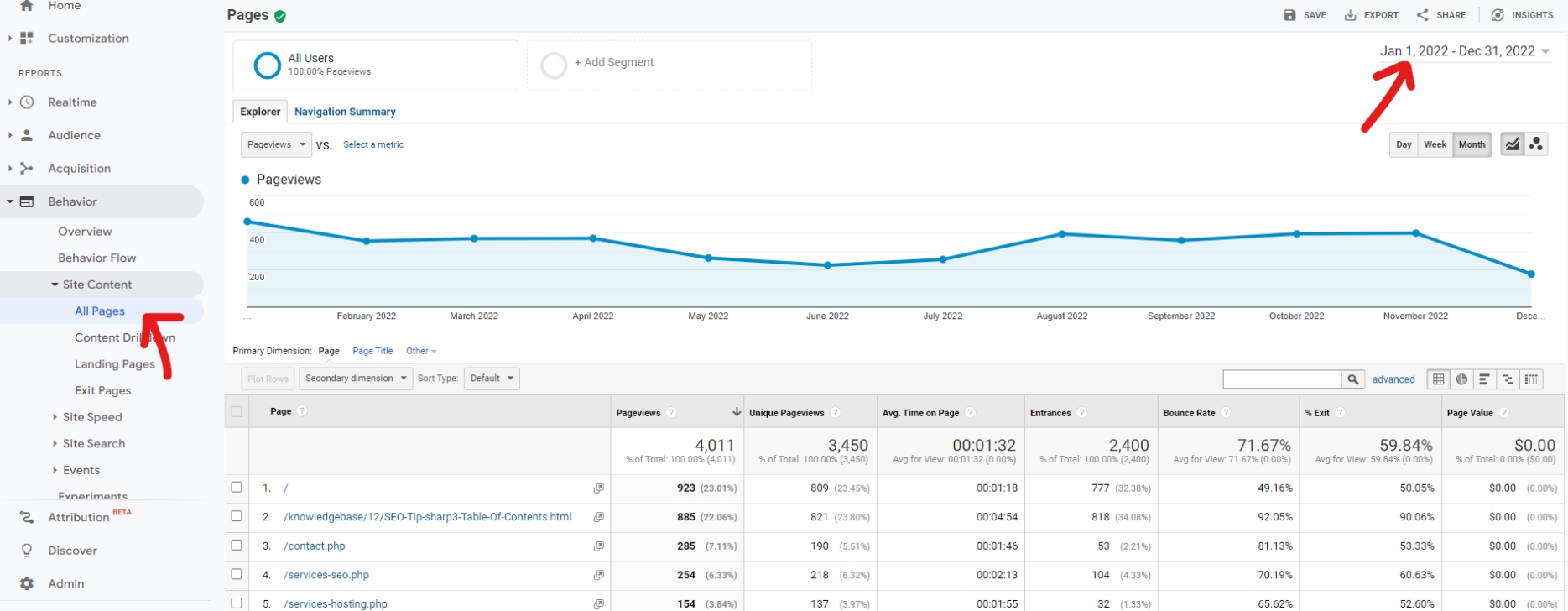Open the Customization dashboard icon
This screenshot has width=1568, height=611.
click(27, 39)
